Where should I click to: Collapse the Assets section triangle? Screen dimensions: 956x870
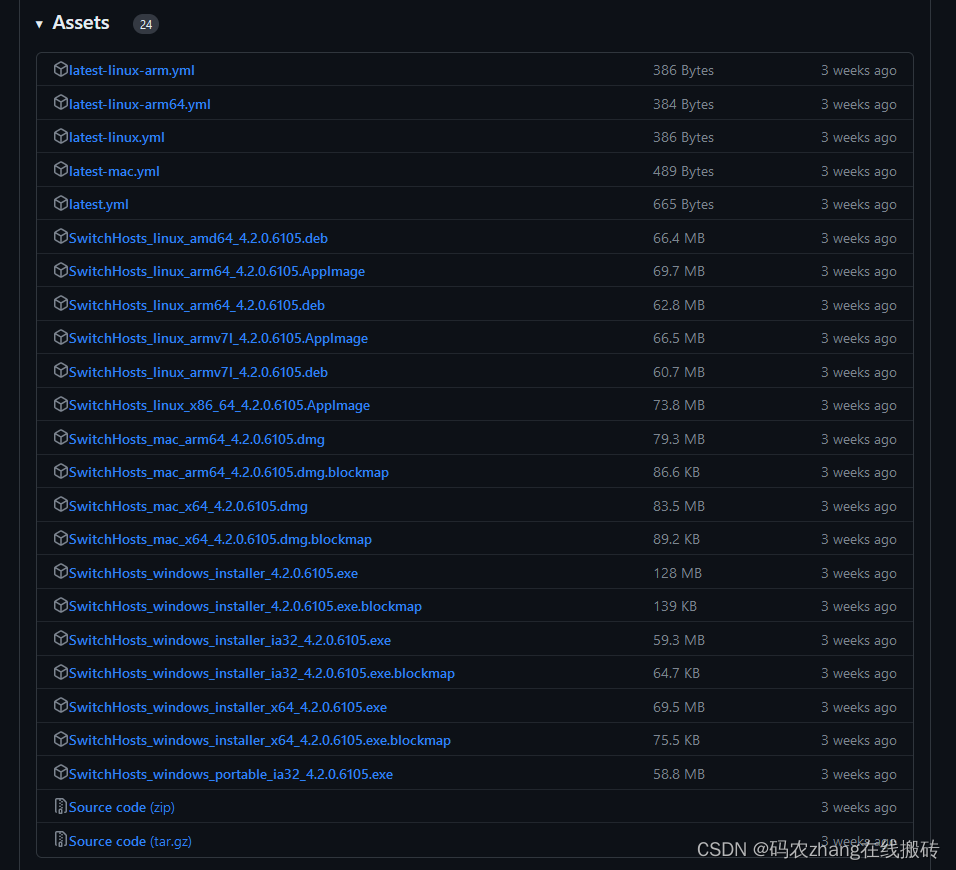(x=39, y=24)
